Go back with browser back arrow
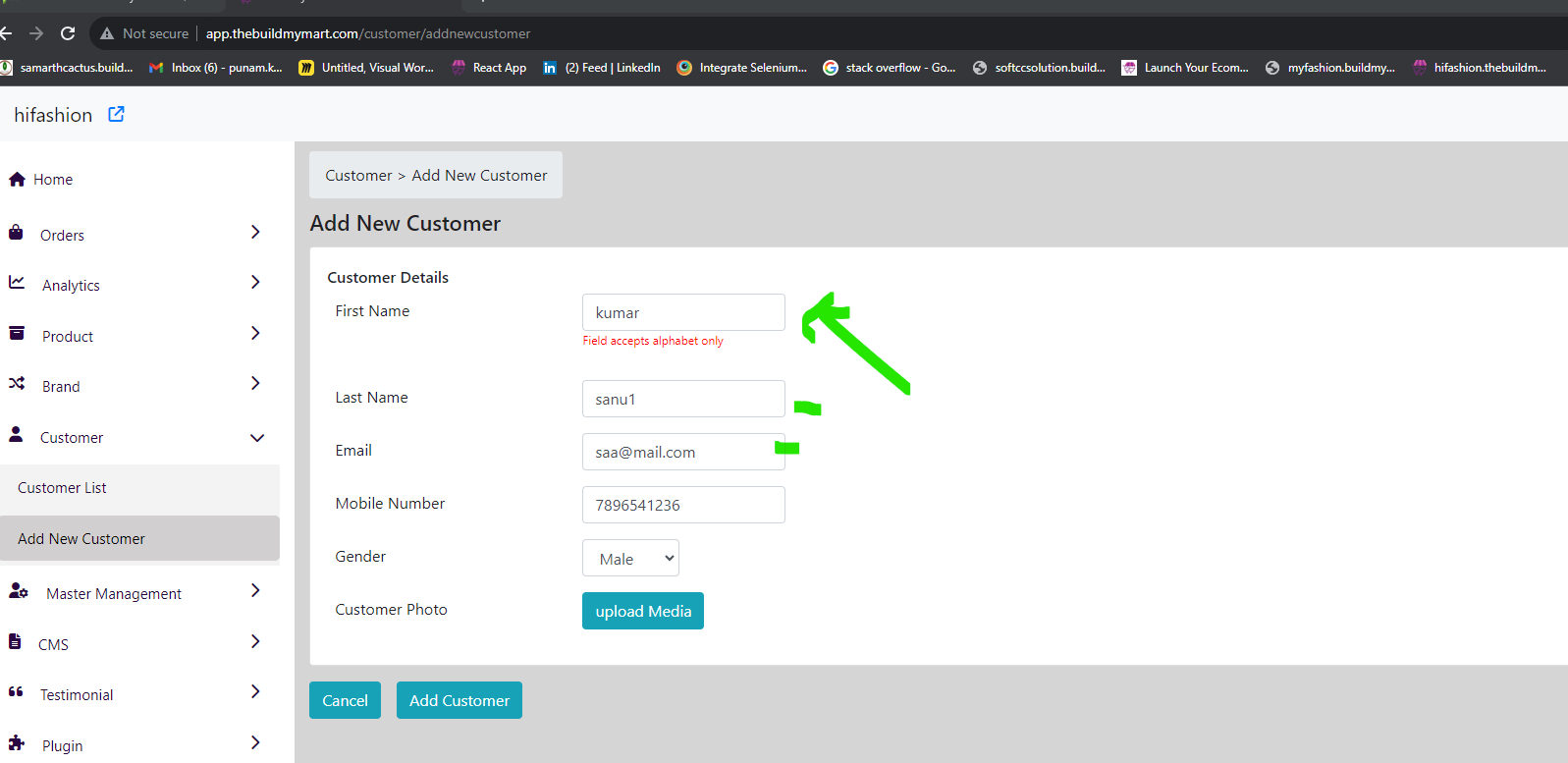Screen dimensions: 1568x763 [x=6, y=33]
